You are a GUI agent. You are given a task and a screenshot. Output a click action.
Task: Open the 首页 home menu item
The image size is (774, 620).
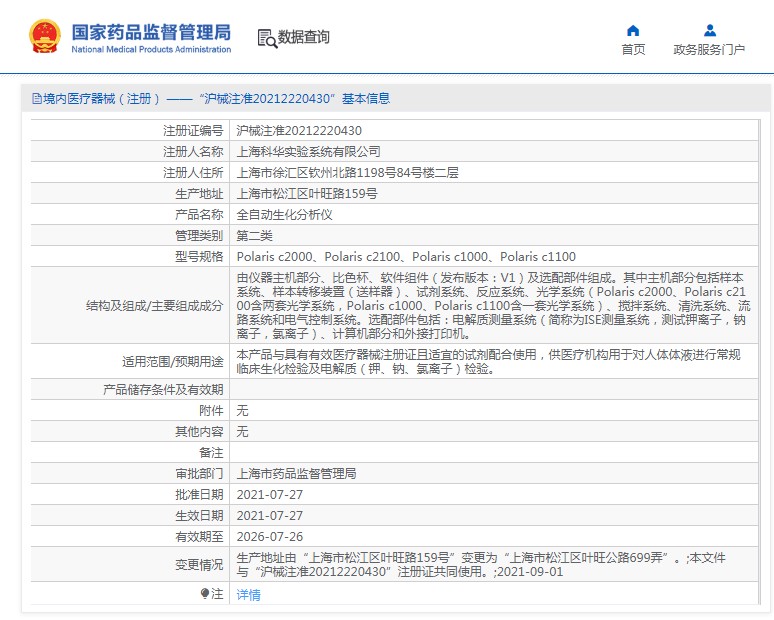(x=633, y=49)
